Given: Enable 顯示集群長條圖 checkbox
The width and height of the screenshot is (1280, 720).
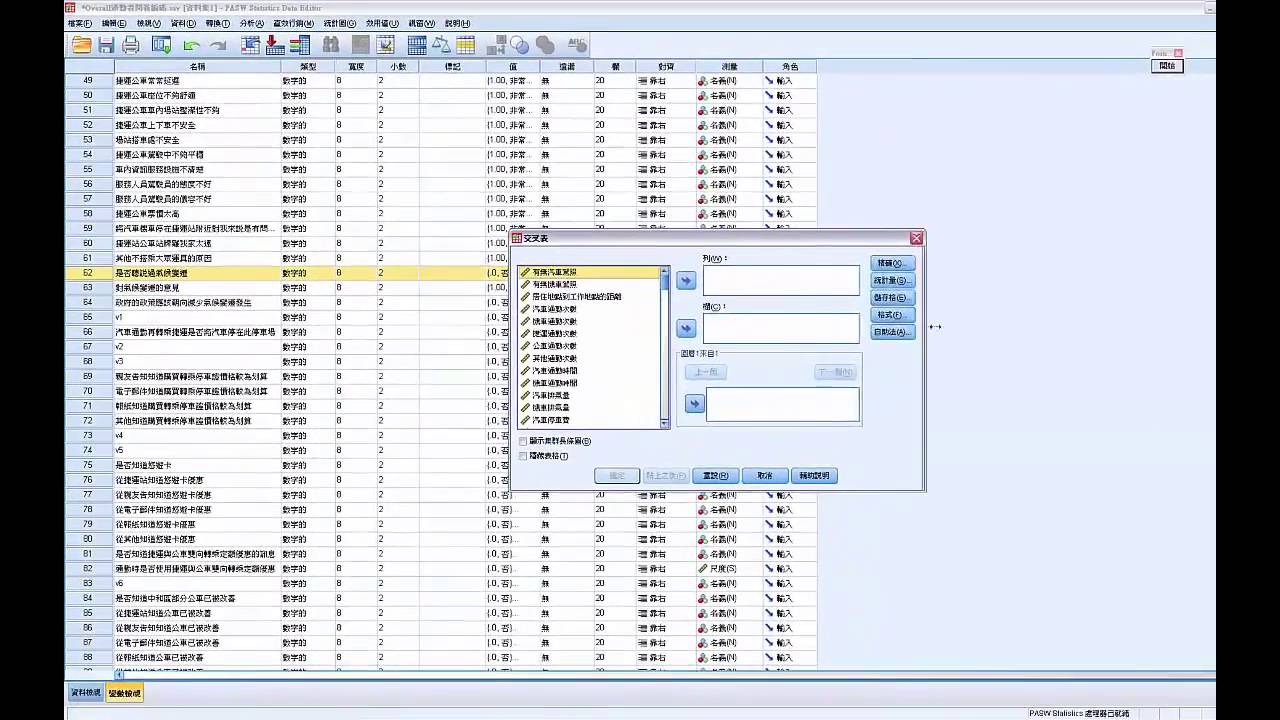Looking at the screenshot, I should (x=523, y=441).
